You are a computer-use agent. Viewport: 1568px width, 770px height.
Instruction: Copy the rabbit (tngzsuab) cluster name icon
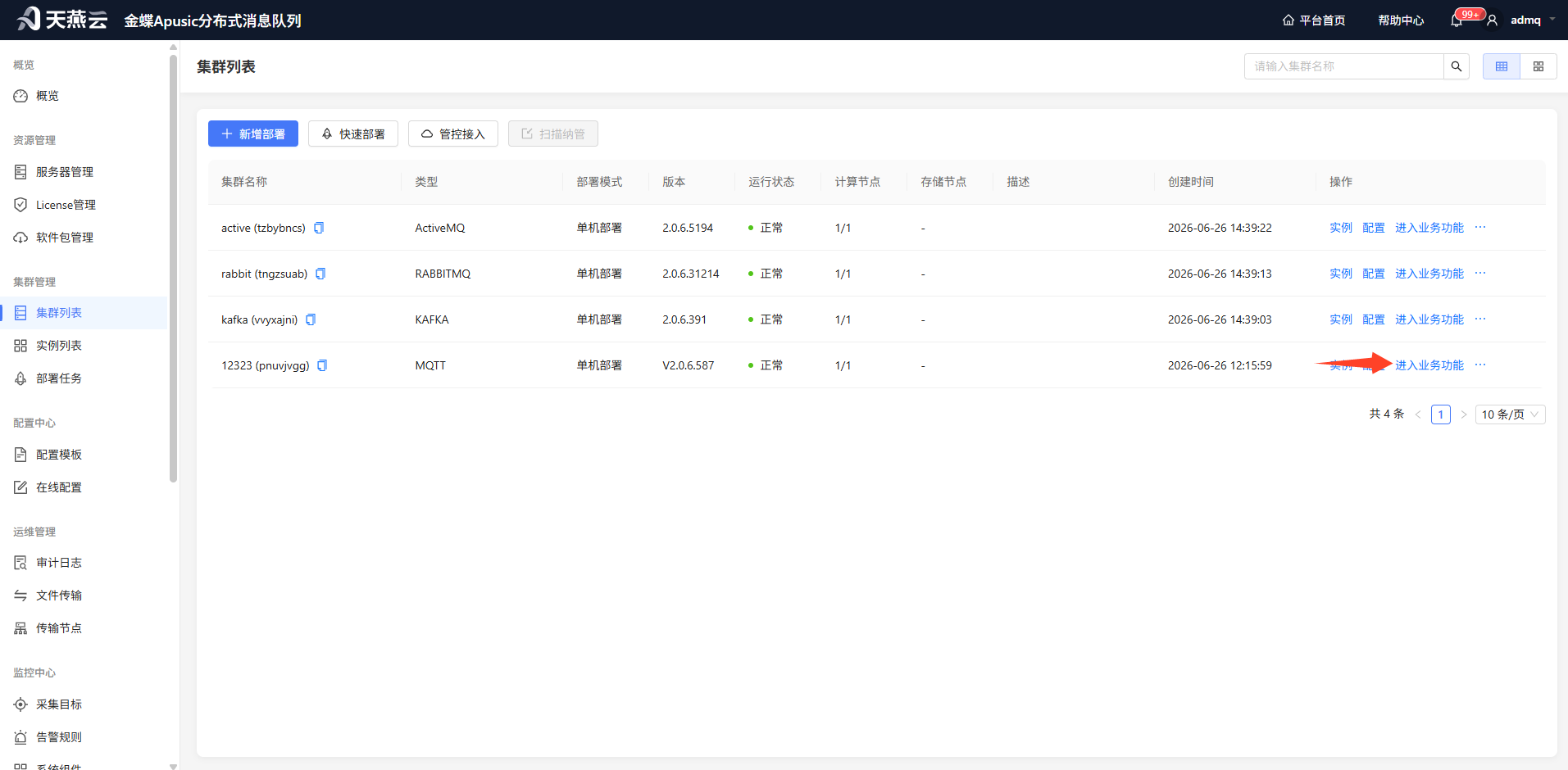pos(320,274)
